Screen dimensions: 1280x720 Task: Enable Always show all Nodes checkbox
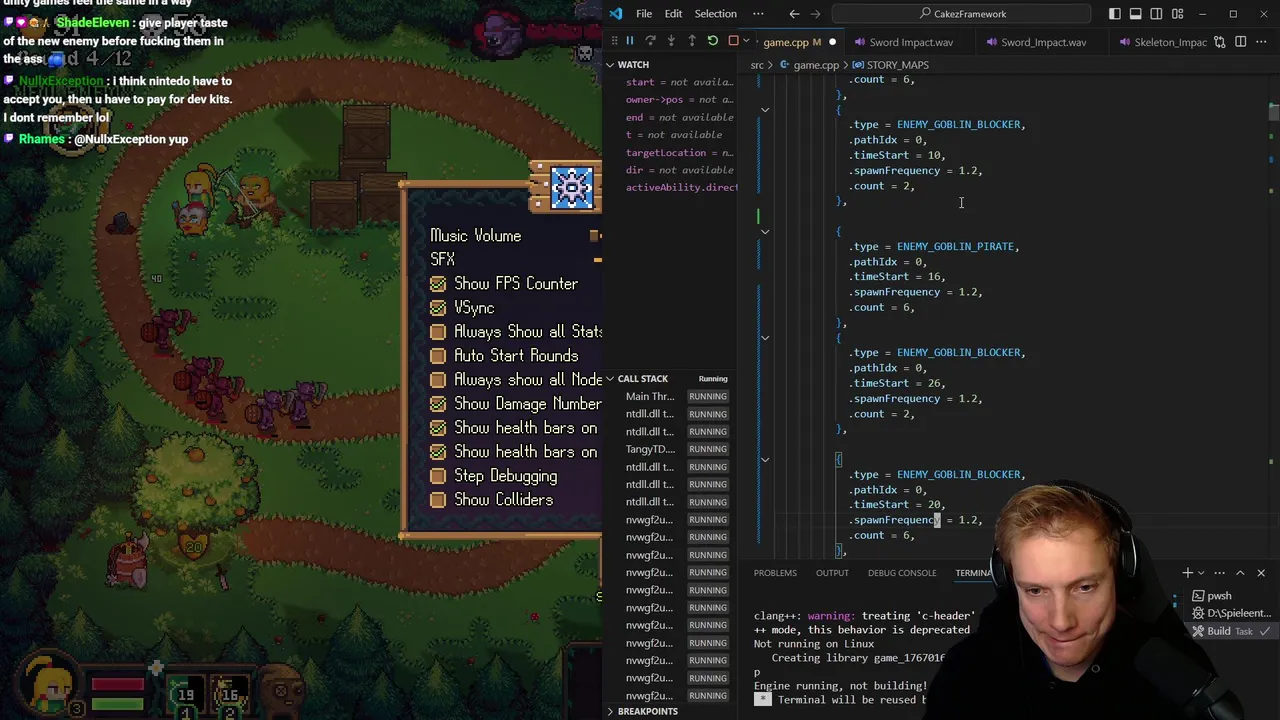point(438,380)
